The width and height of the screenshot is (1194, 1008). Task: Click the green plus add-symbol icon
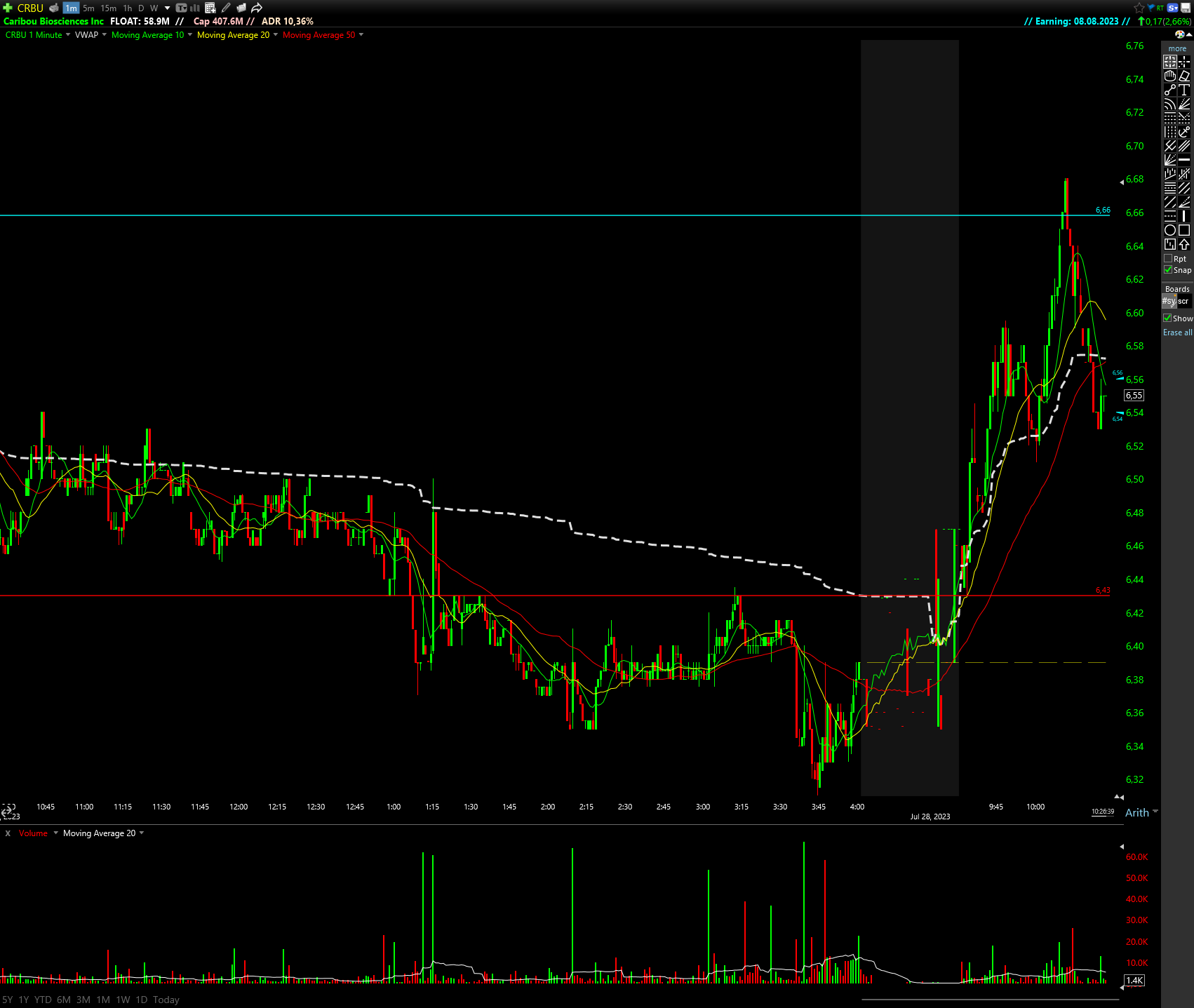click(x=8, y=8)
